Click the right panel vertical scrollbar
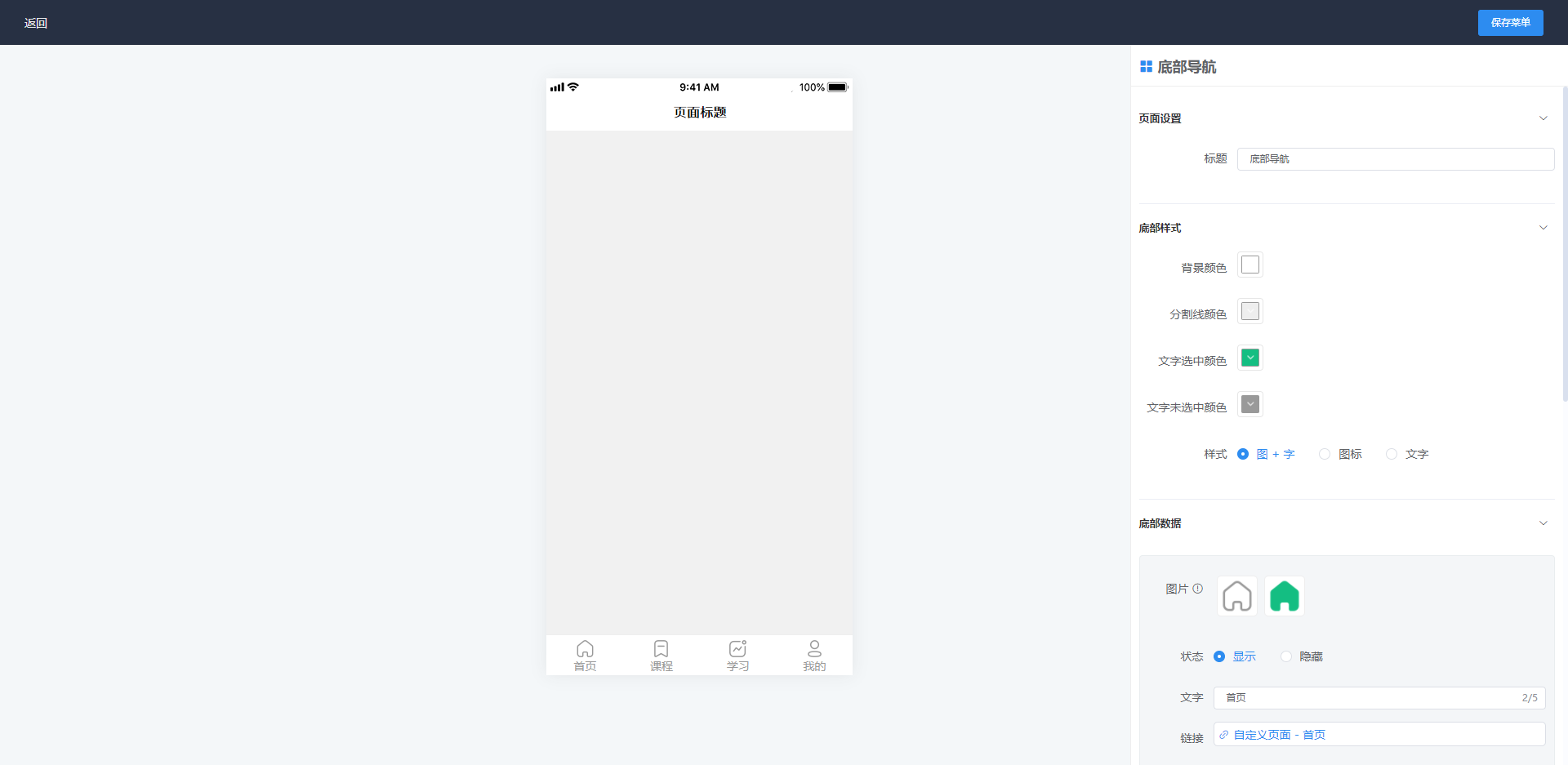Viewport: 1568px width, 765px height. point(1565,243)
